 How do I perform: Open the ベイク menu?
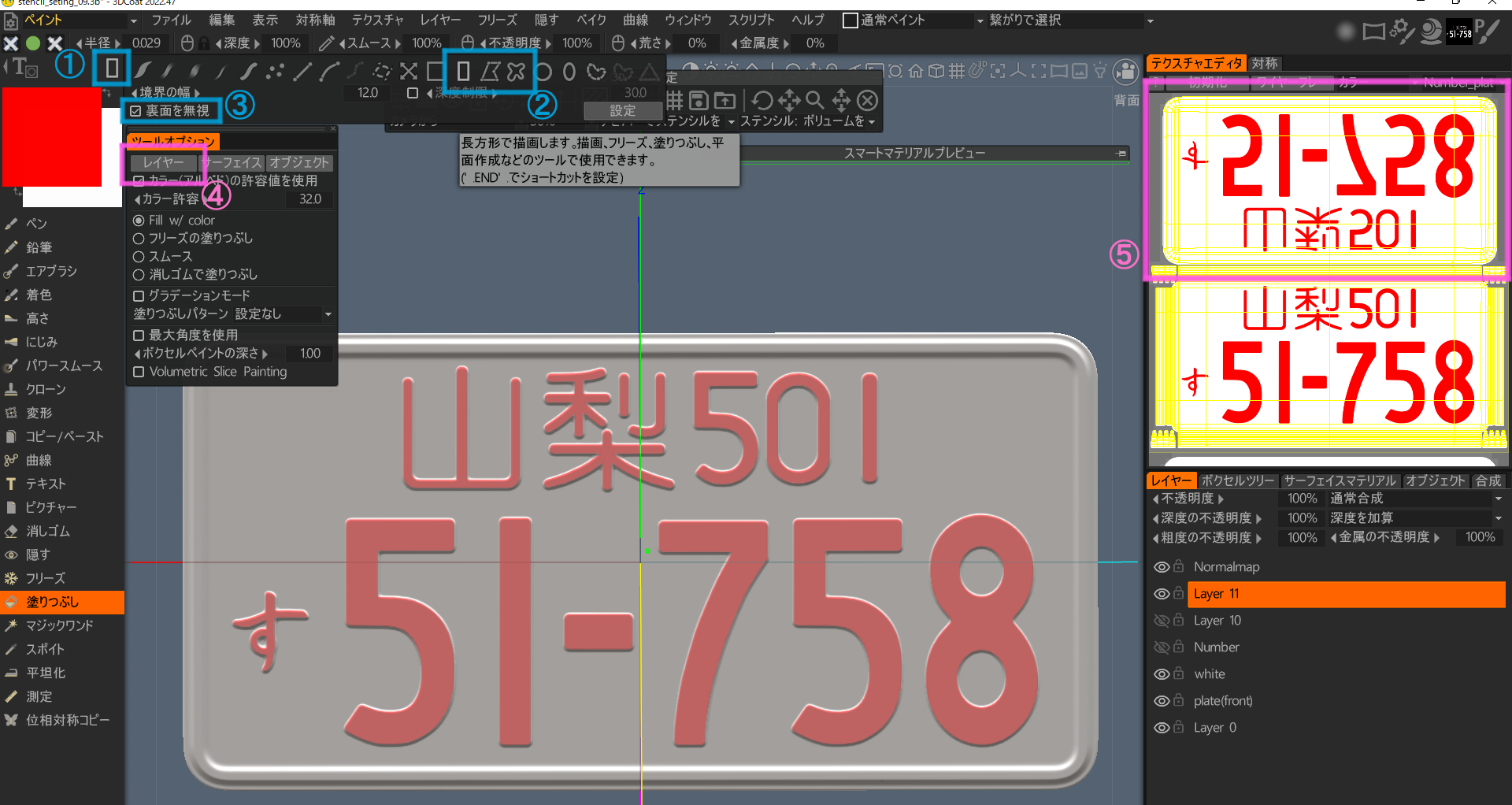[591, 20]
